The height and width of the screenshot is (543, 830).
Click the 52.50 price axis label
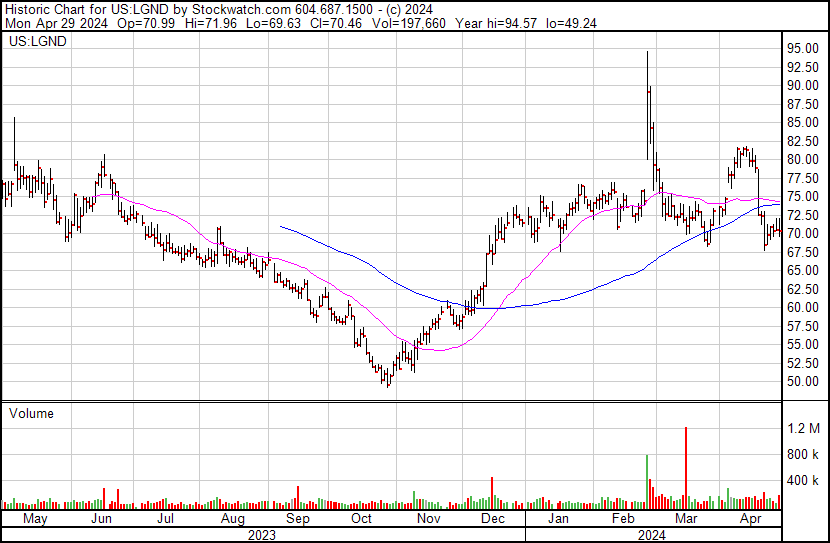coord(803,363)
